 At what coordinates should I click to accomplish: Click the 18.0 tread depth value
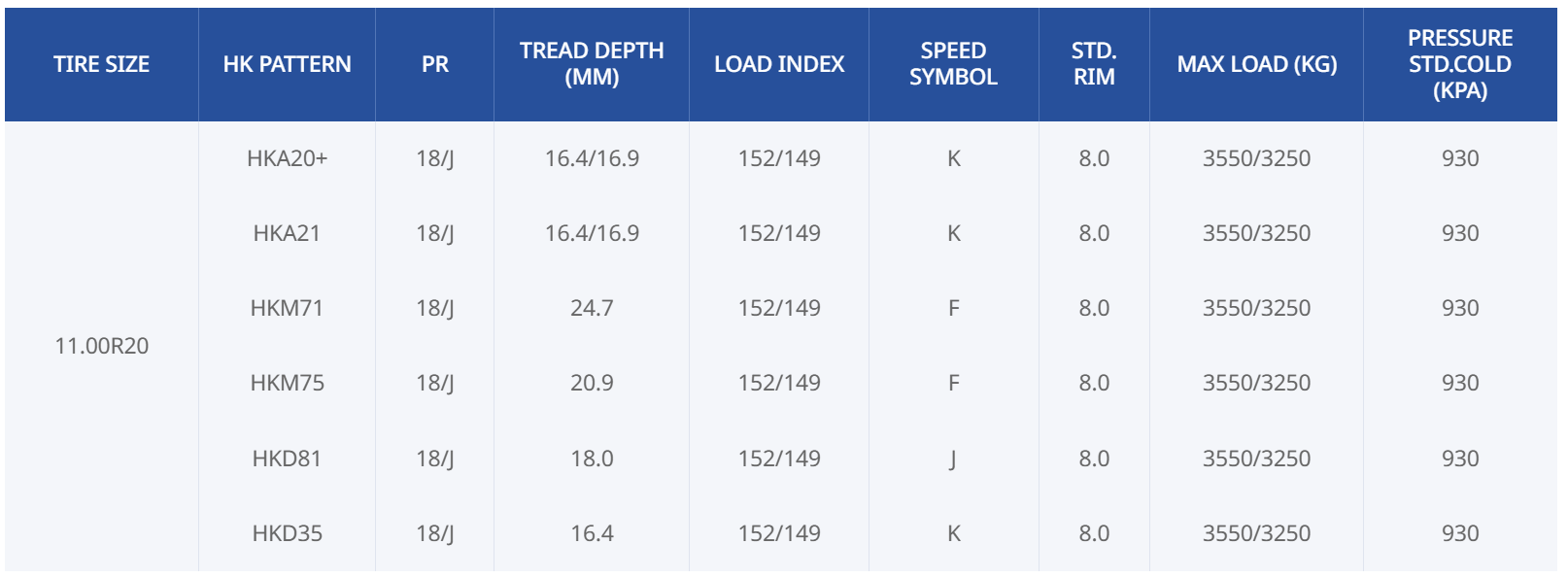tap(591, 459)
